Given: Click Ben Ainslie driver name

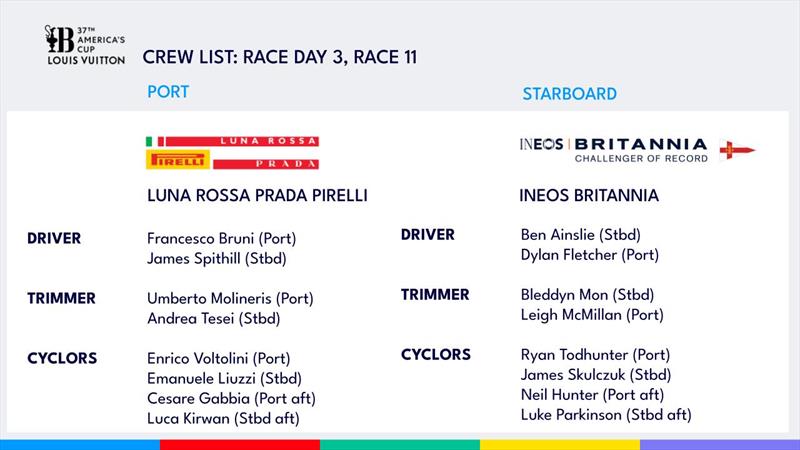Looking at the screenshot, I should [581, 235].
